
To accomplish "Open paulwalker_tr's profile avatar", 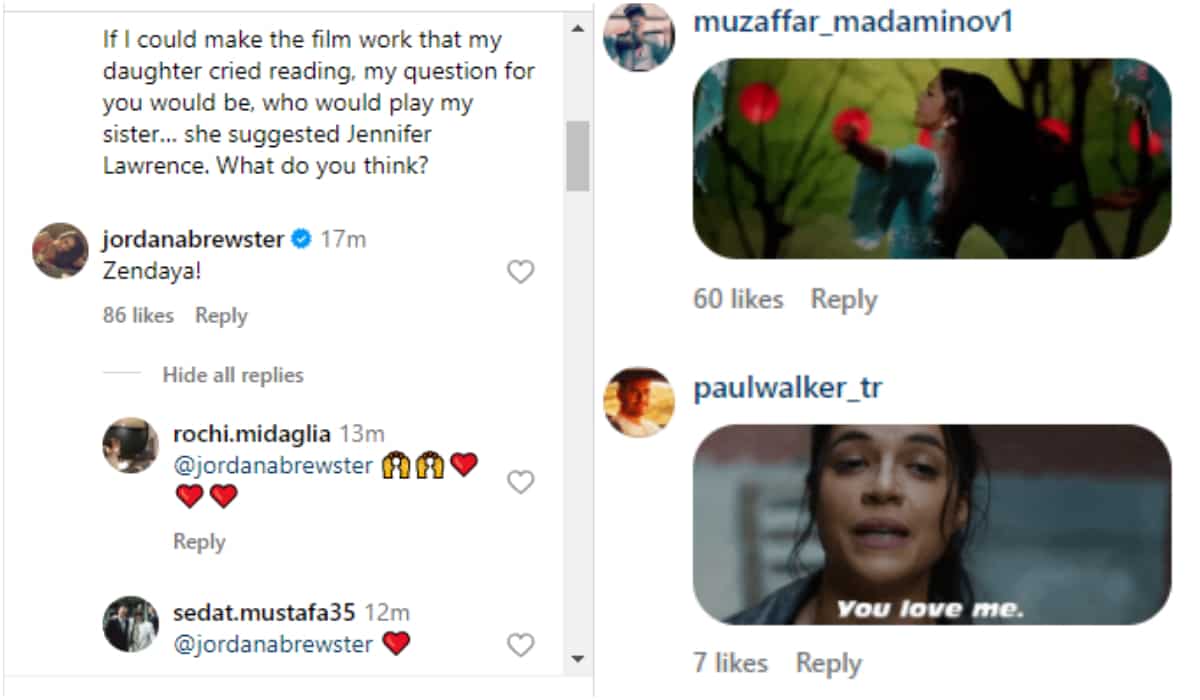I will tap(640, 402).
